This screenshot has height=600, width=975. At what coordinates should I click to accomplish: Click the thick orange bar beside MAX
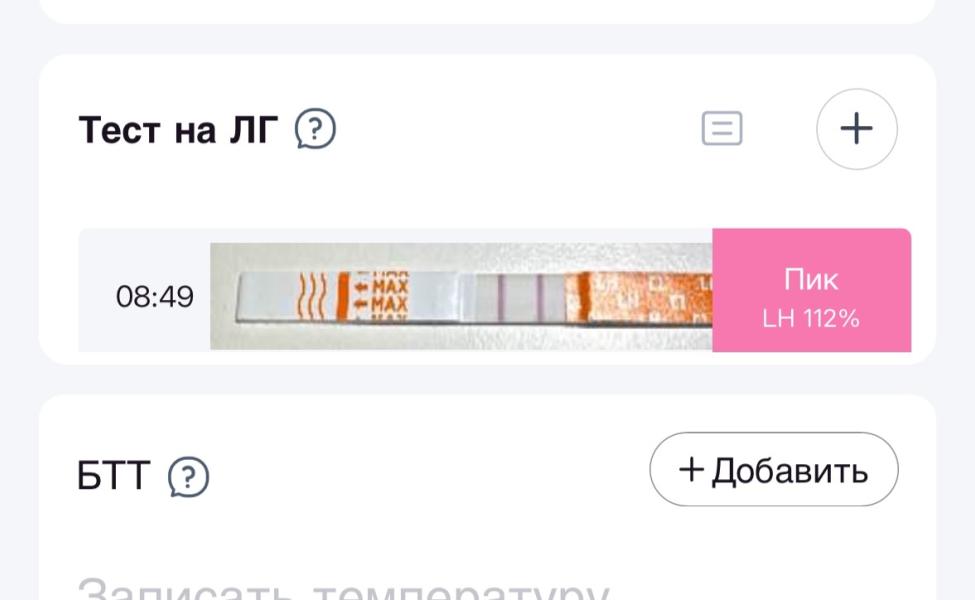pos(343,296)
